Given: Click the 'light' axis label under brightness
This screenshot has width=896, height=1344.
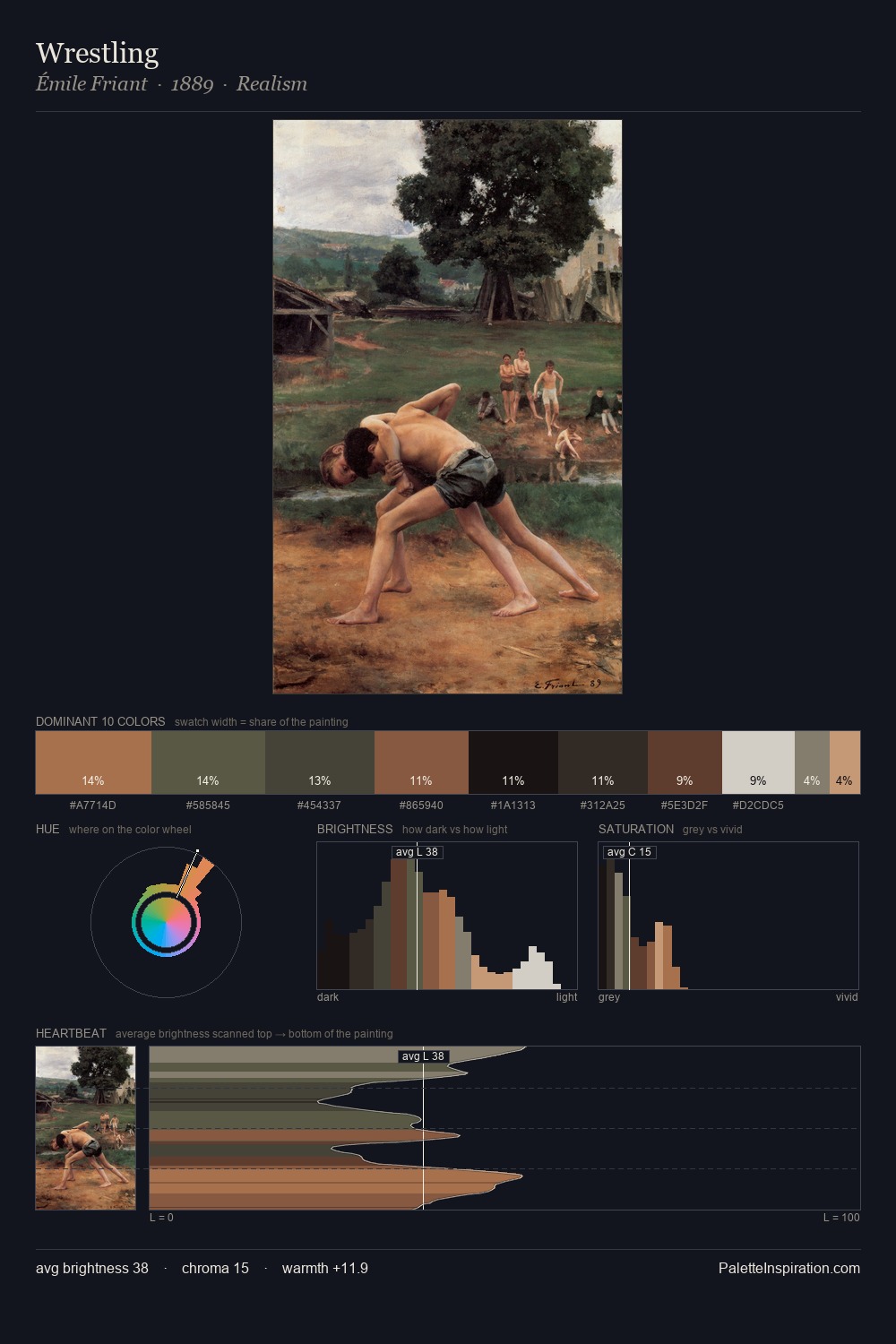Looking at the screenshot, I should (x=567, y=996).
